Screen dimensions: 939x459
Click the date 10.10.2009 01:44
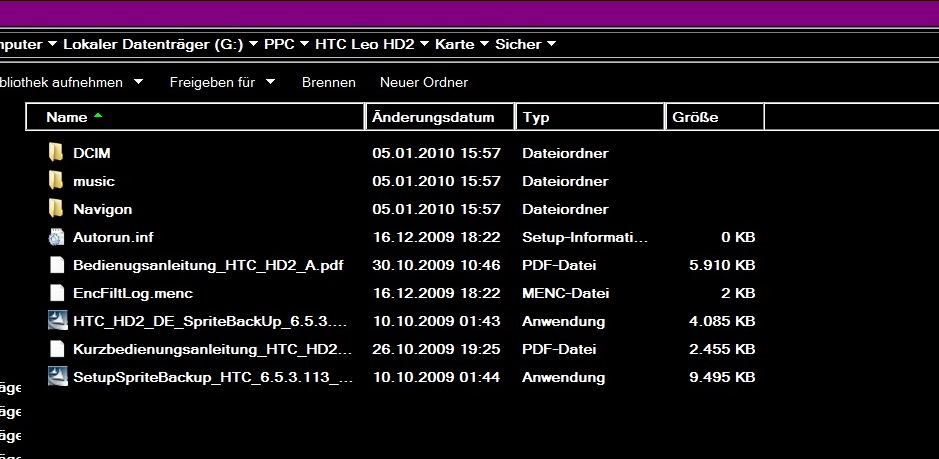pyautogui.click(x=436, y=378)
